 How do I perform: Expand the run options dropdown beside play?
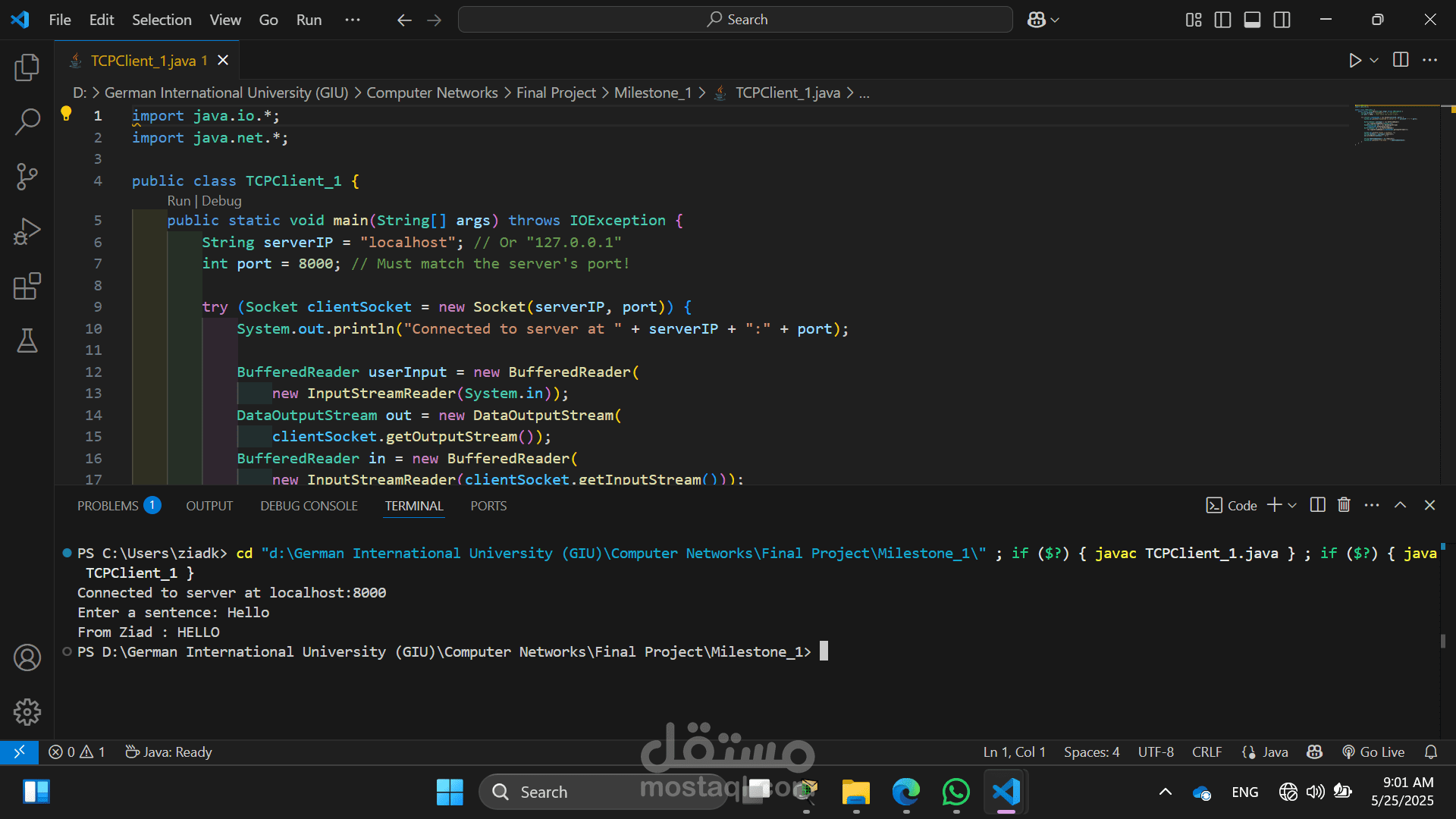[x=1374, y=60]
